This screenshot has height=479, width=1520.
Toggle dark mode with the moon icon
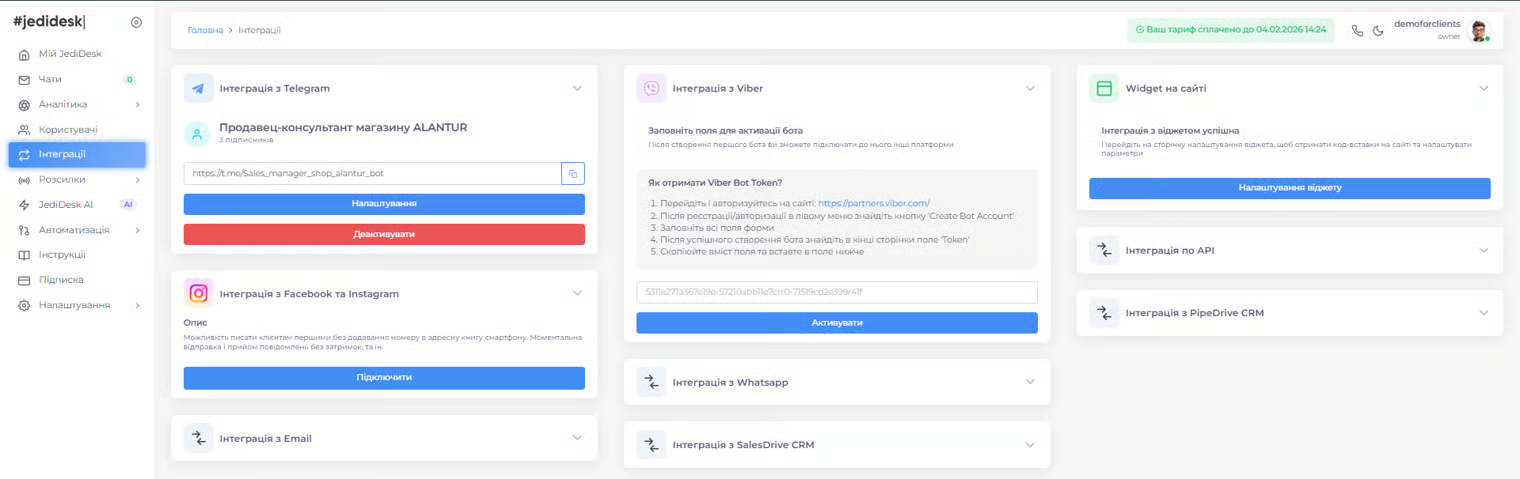point(1377,30)
